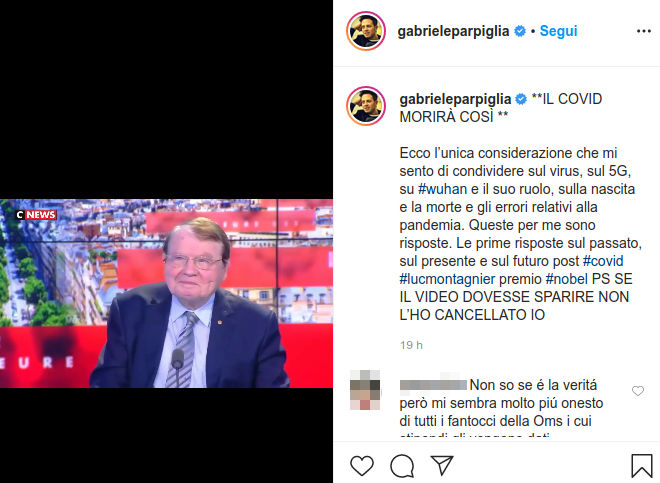Image resolution: width=660 pixels, height=483 pixels.
Task: Open the #wuhan hashtag
Action: (x=442, y=189)
